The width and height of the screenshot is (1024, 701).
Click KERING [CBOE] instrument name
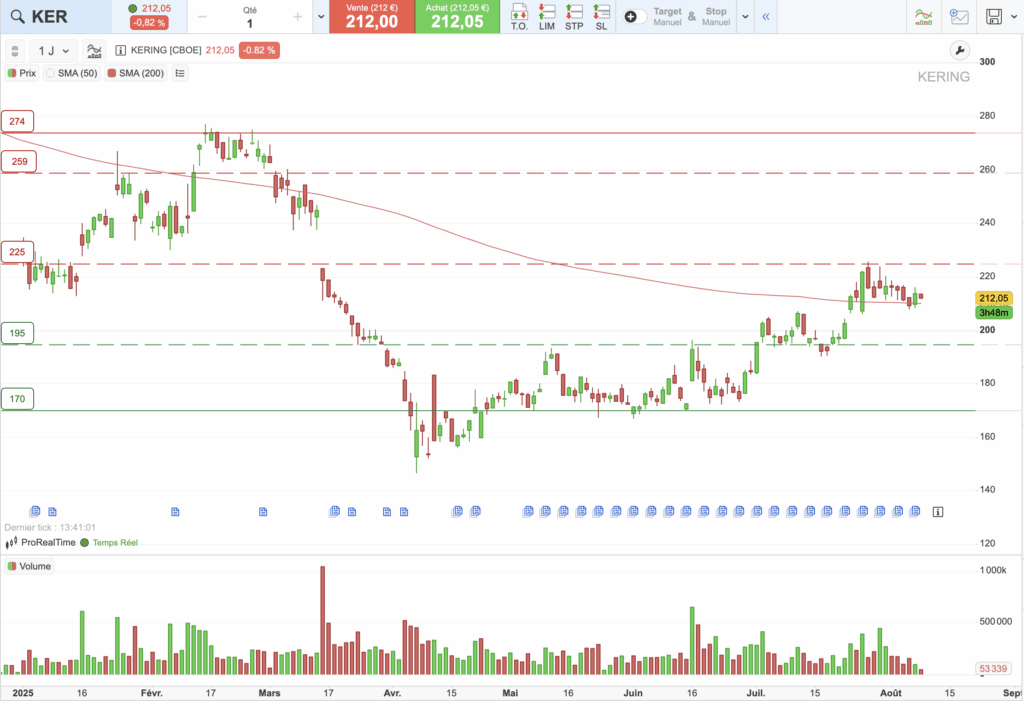click(166, 50)
